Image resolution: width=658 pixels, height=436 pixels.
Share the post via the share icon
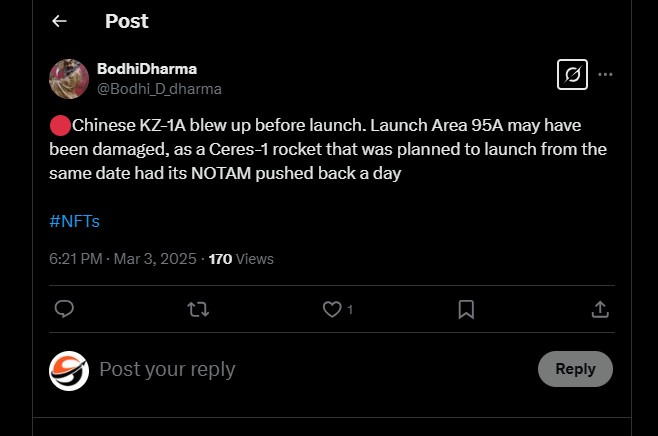(x=600, y=309)
